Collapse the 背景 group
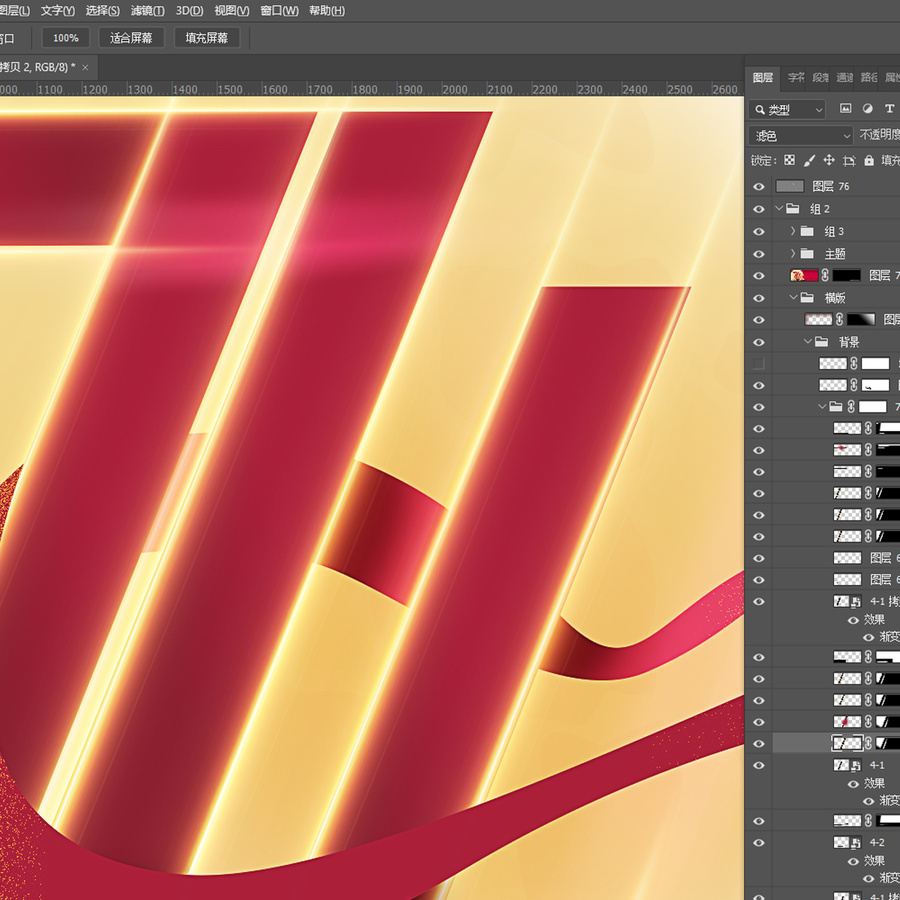The width and height of the screenshot is (900, 900). 808,342
